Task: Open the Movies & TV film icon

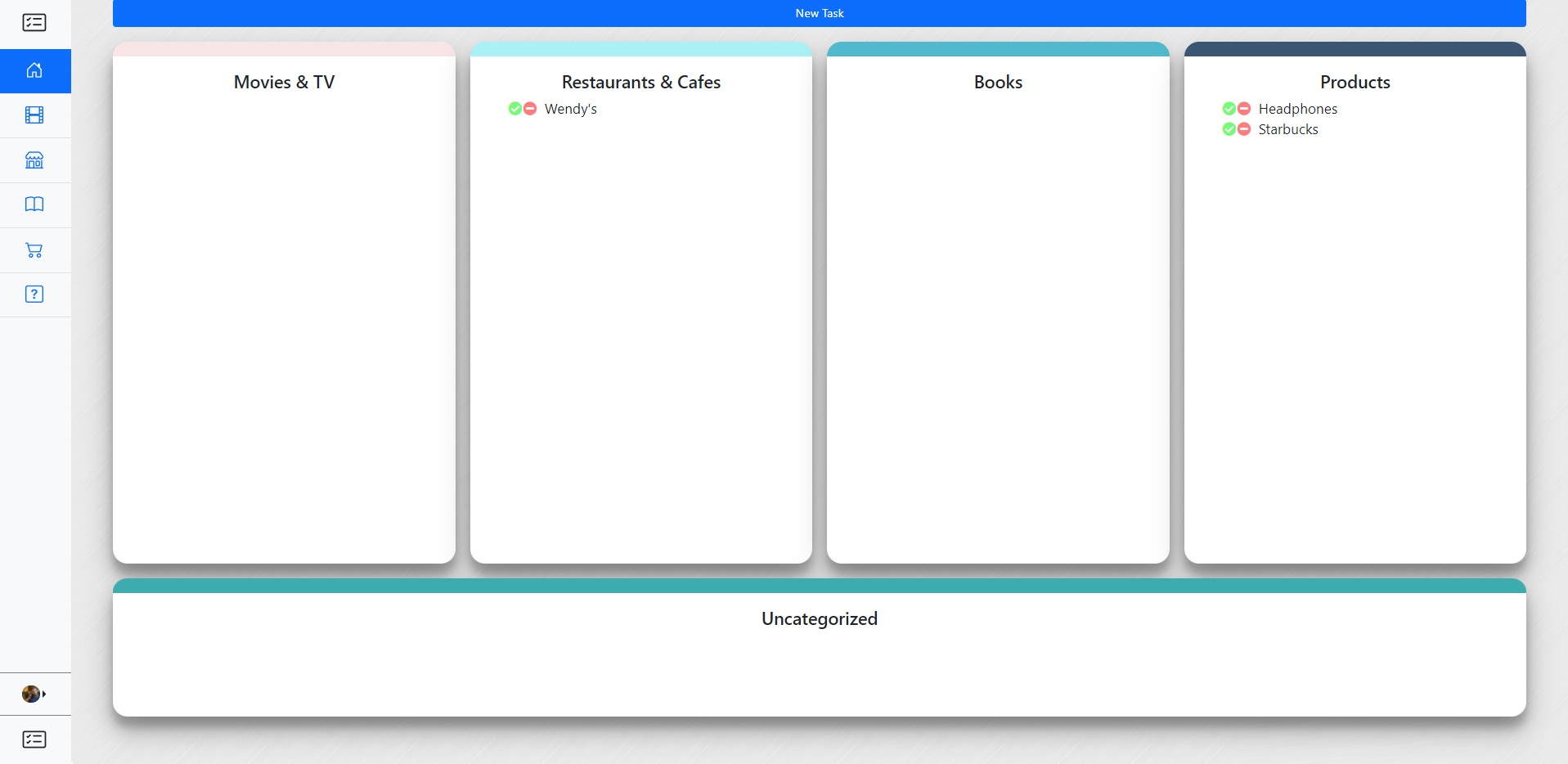Action: [34, 115]
